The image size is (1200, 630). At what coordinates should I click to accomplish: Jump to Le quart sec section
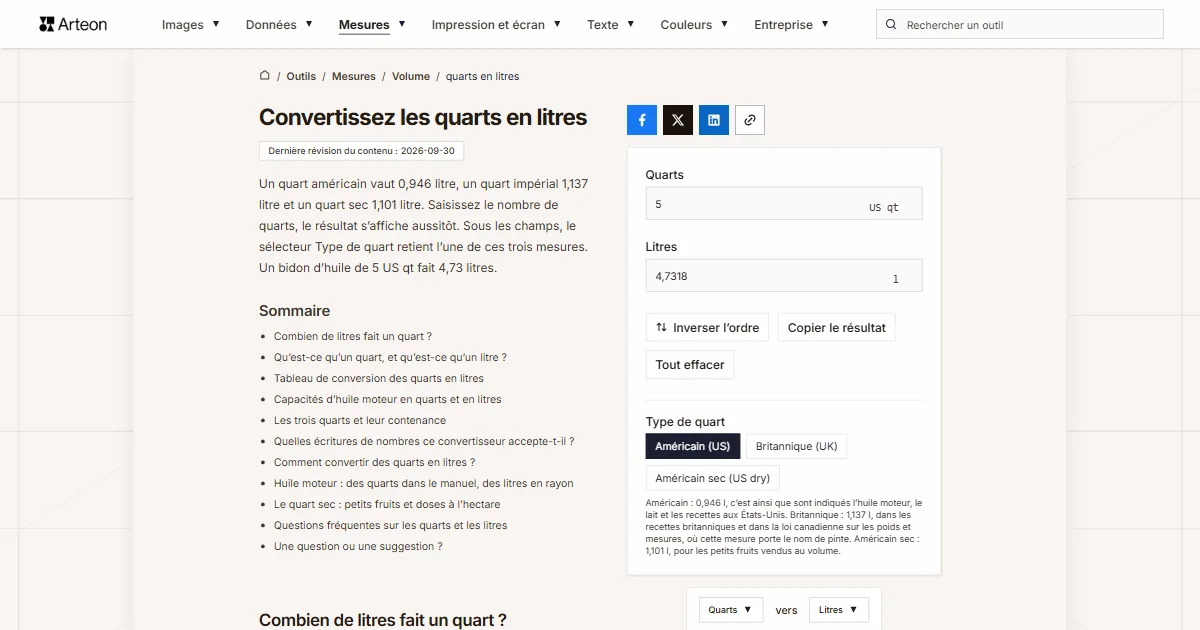coord(387,504)
